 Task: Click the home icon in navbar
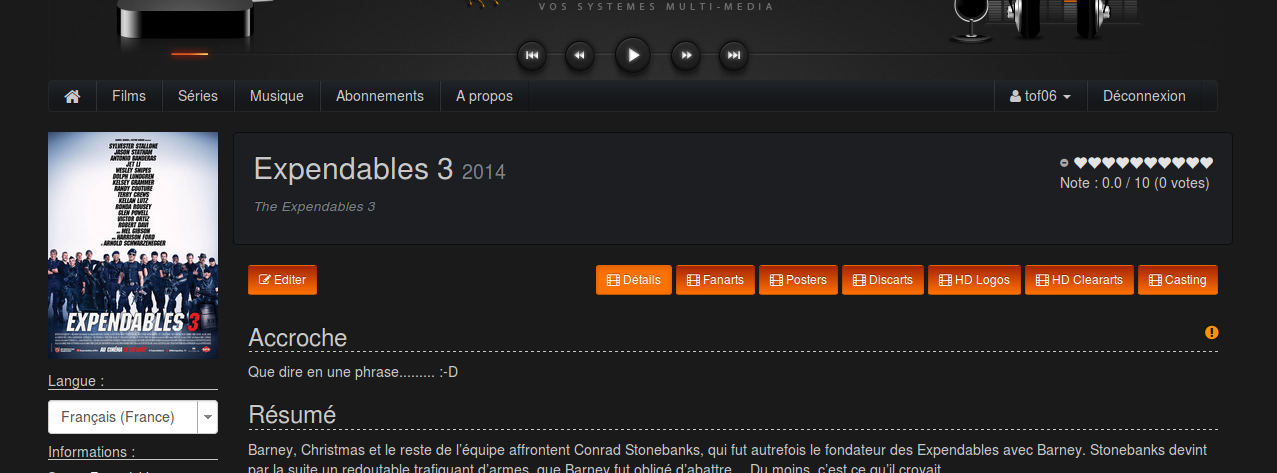point(72,96)
